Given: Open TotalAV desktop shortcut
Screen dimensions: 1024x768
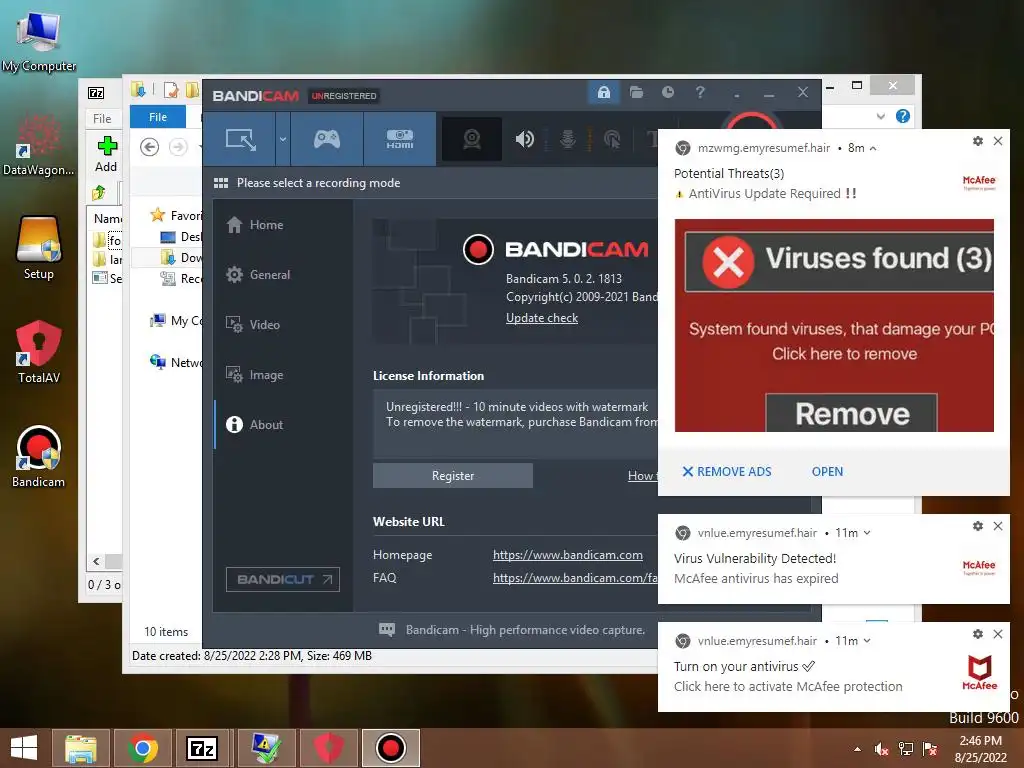Looking at the screenshot, I should [39, 353].
